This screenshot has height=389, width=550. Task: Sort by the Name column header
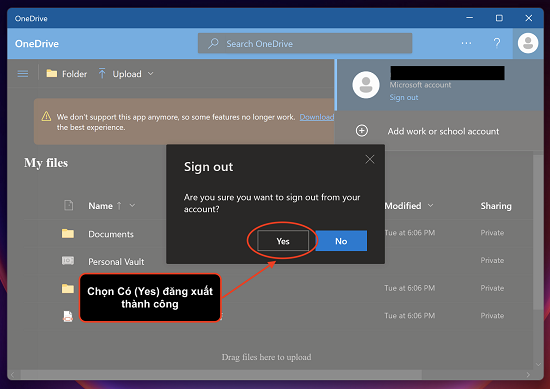(x=100, y=206)
